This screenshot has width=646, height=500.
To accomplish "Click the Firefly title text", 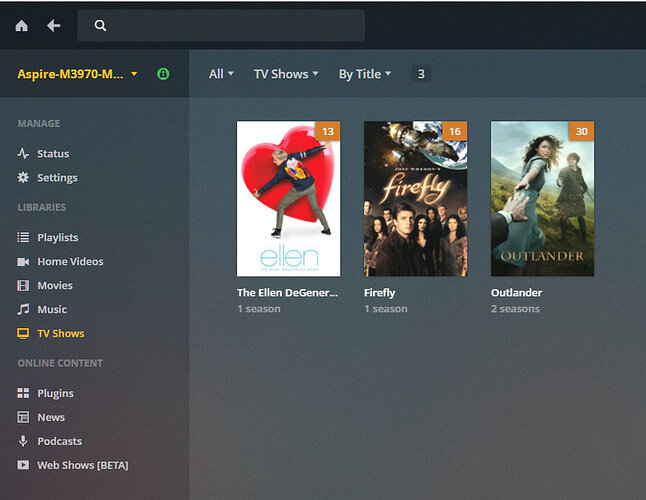I will [379, 293].
